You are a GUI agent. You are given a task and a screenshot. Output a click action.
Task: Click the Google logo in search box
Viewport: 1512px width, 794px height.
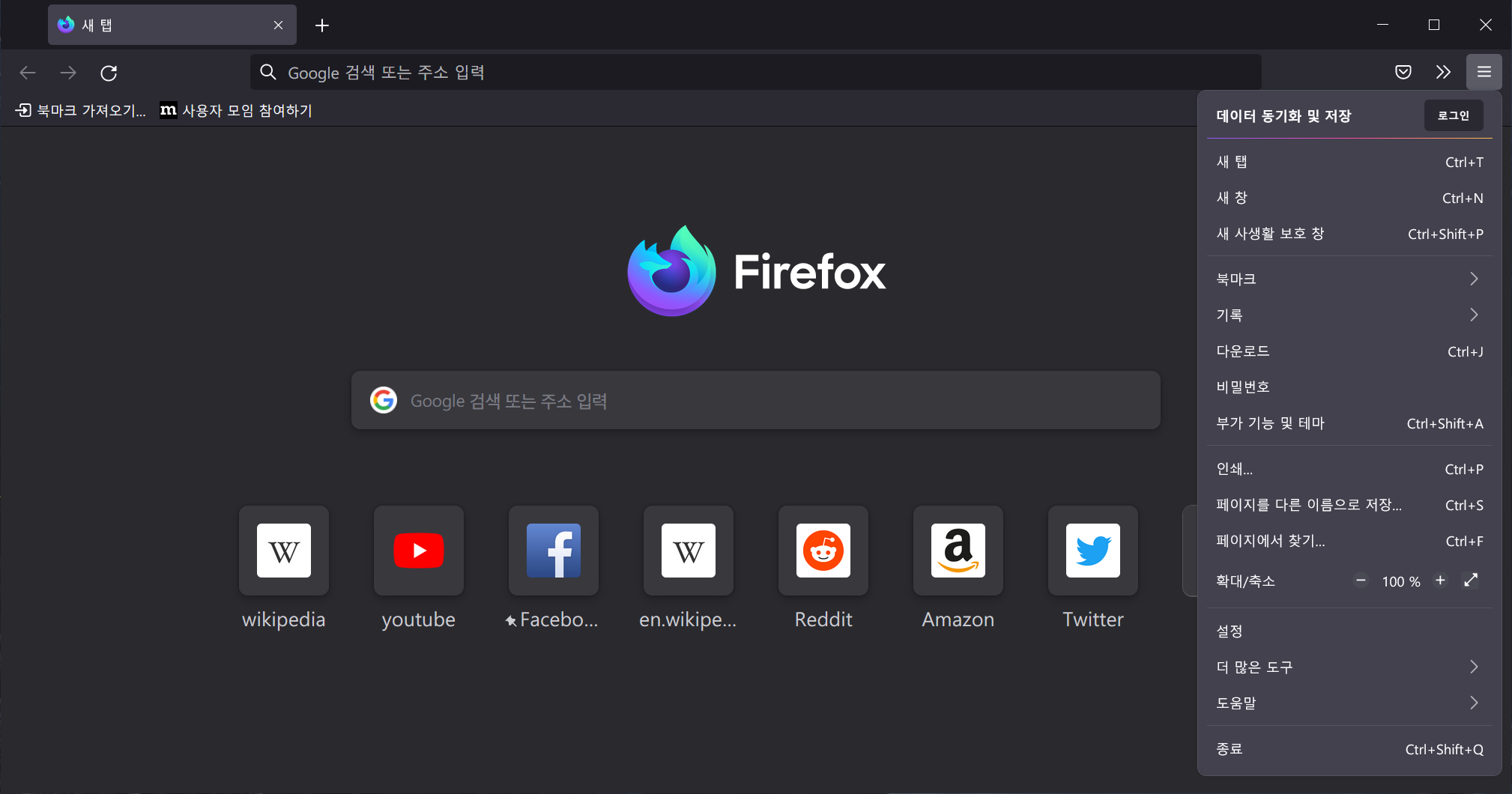pyautogui.click(x=384, y=400)
